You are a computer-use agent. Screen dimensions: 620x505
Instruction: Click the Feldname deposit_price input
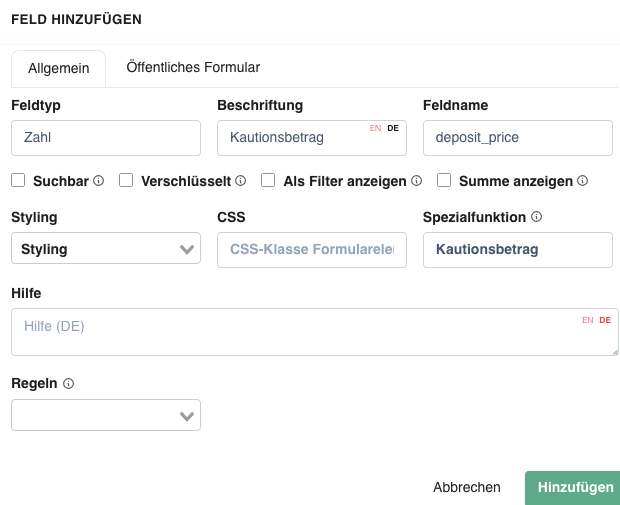tap(518, 138)
